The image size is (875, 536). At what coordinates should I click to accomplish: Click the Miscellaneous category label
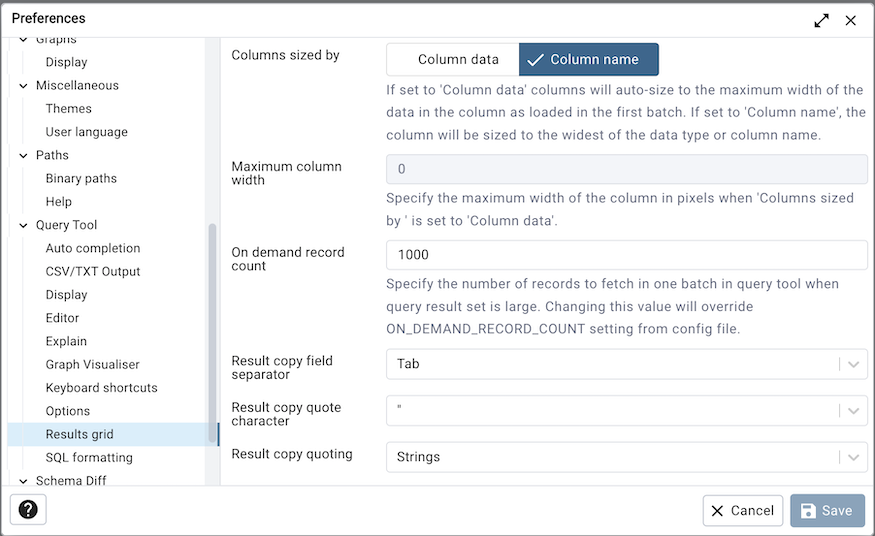[77, 85]
